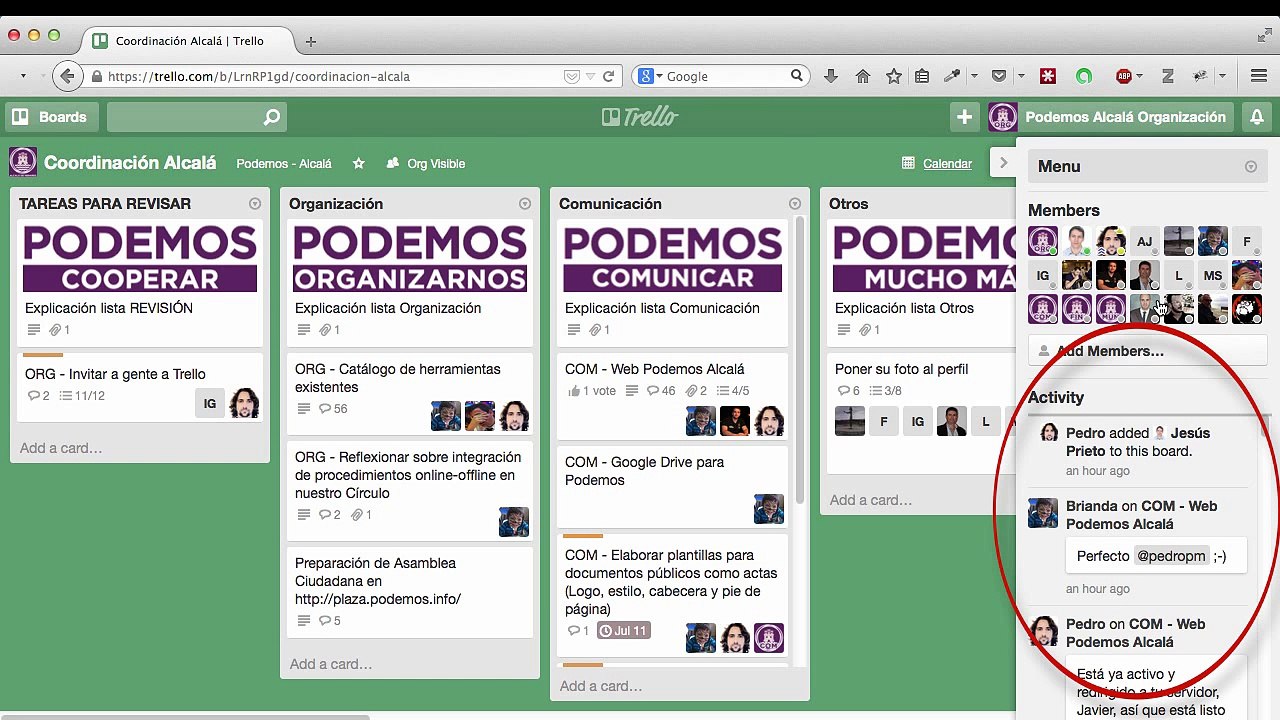Reload the page with the refresh icon
Image resolution: width=1280 pixels, height=720 pixels.
click(608, 76)
